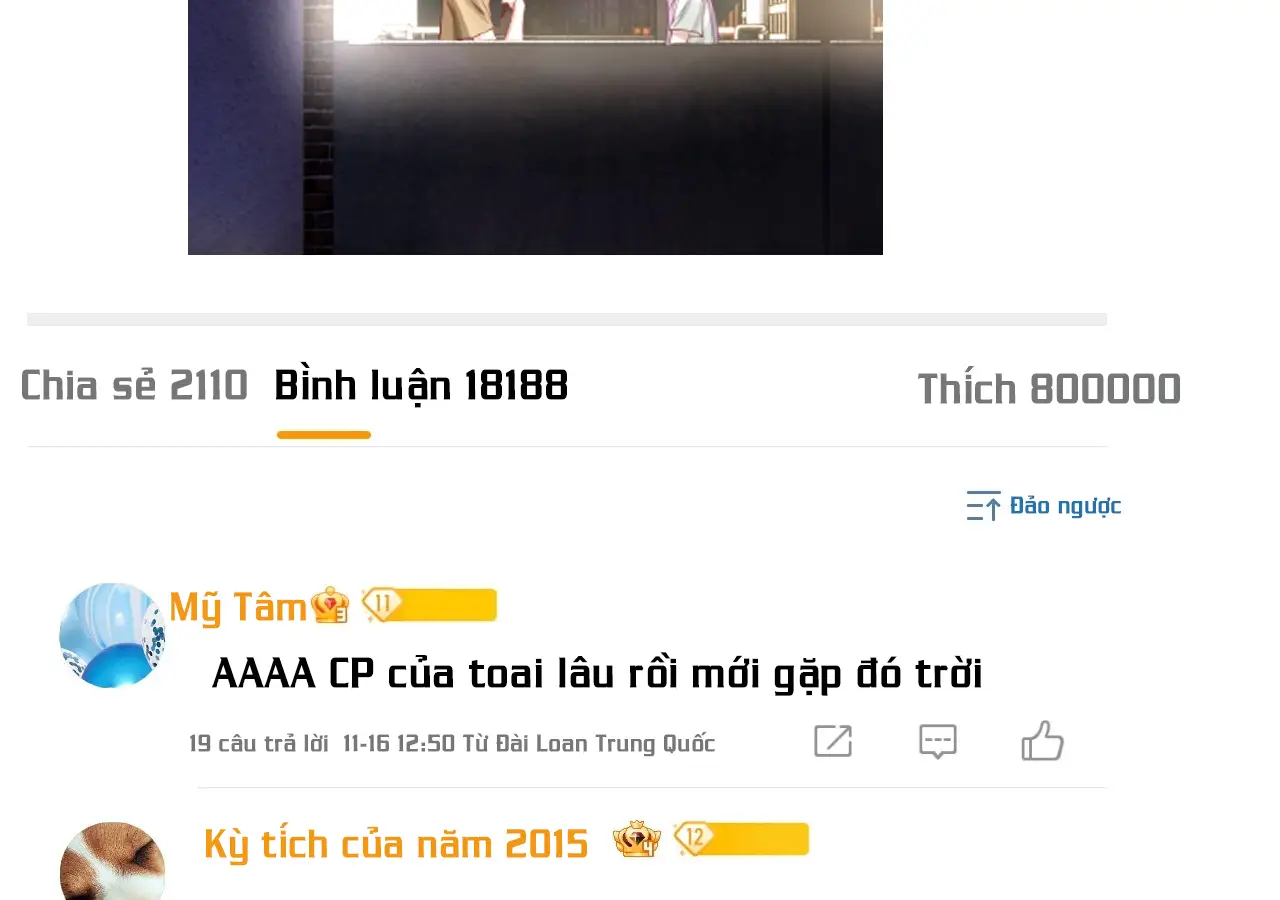Screen dimensions: 1280x900
Task: Click the comic panel image at the top
Action: pyautogui.click(x=535, y=127)
